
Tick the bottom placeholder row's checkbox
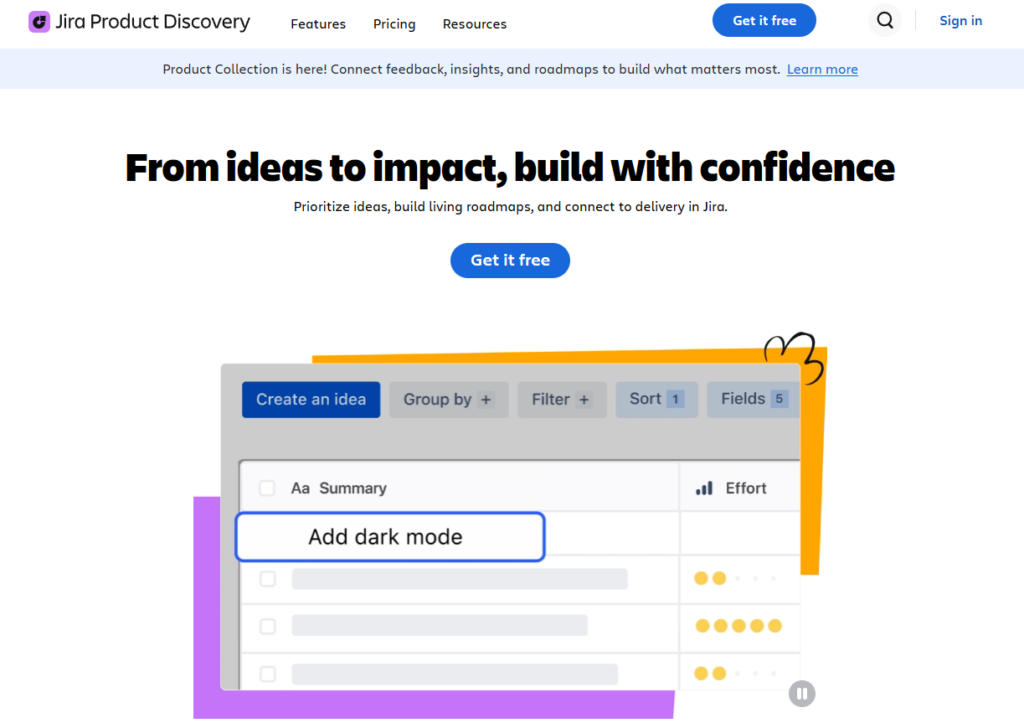(268, 673)
